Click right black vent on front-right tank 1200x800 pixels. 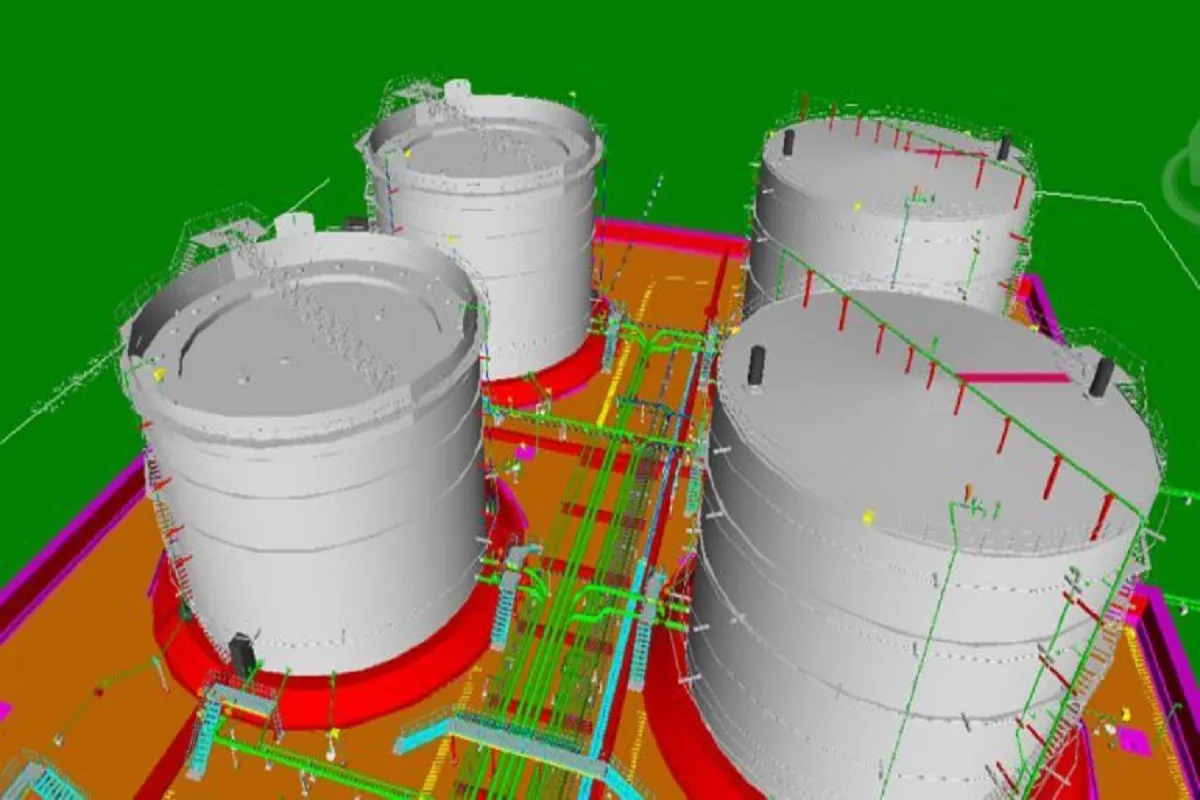pyautogui.click(x=1101, y=377)
